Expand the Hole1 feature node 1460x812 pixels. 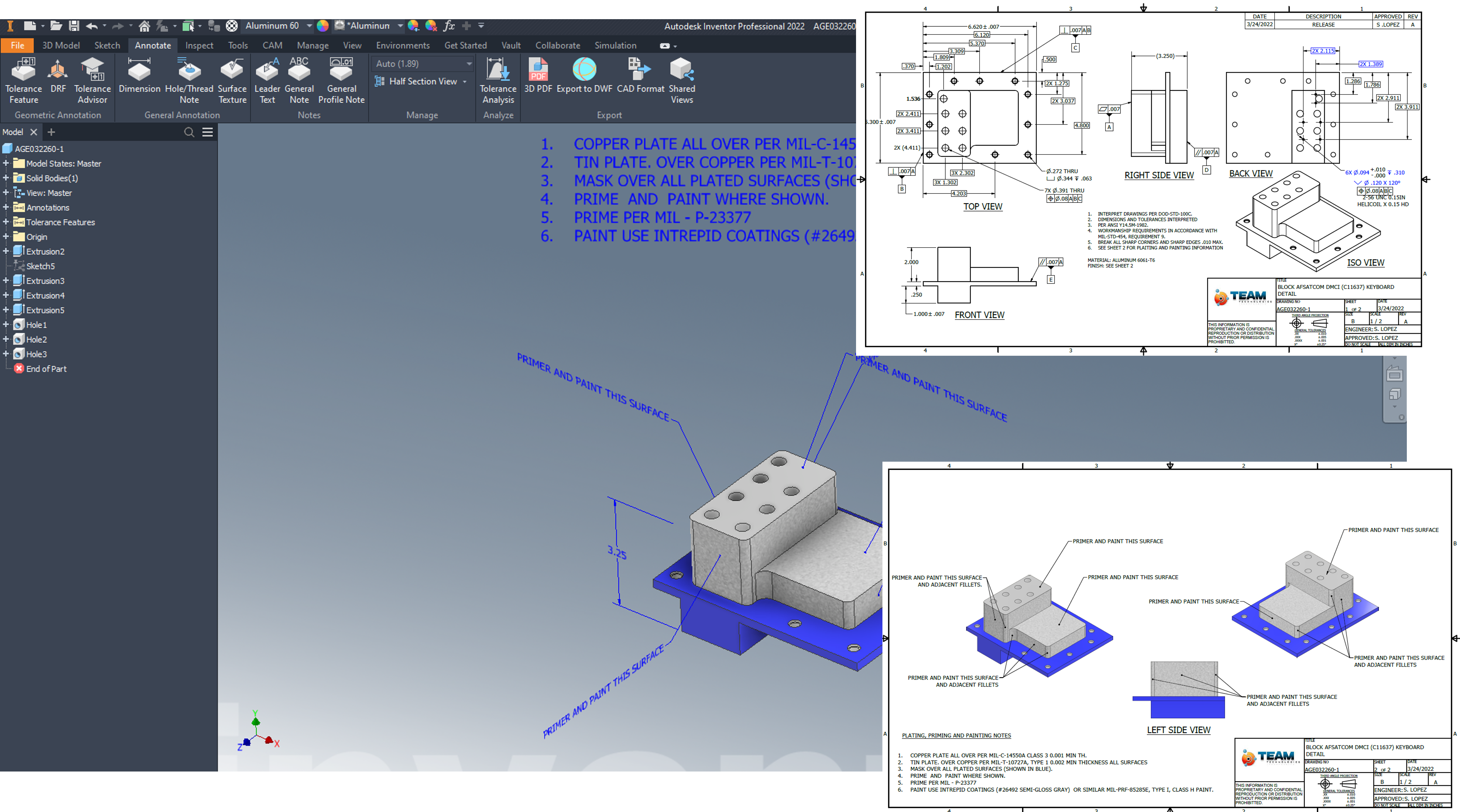pos(6,325)
